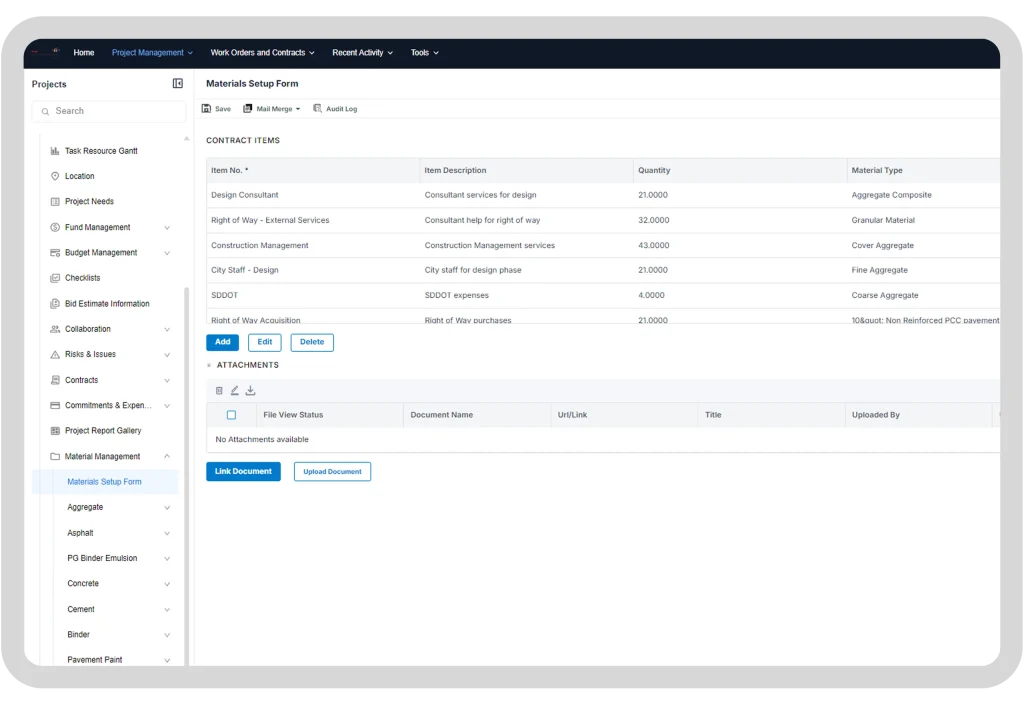Click the Link Document button
The image size is (1024, 705).
(244, 471)
